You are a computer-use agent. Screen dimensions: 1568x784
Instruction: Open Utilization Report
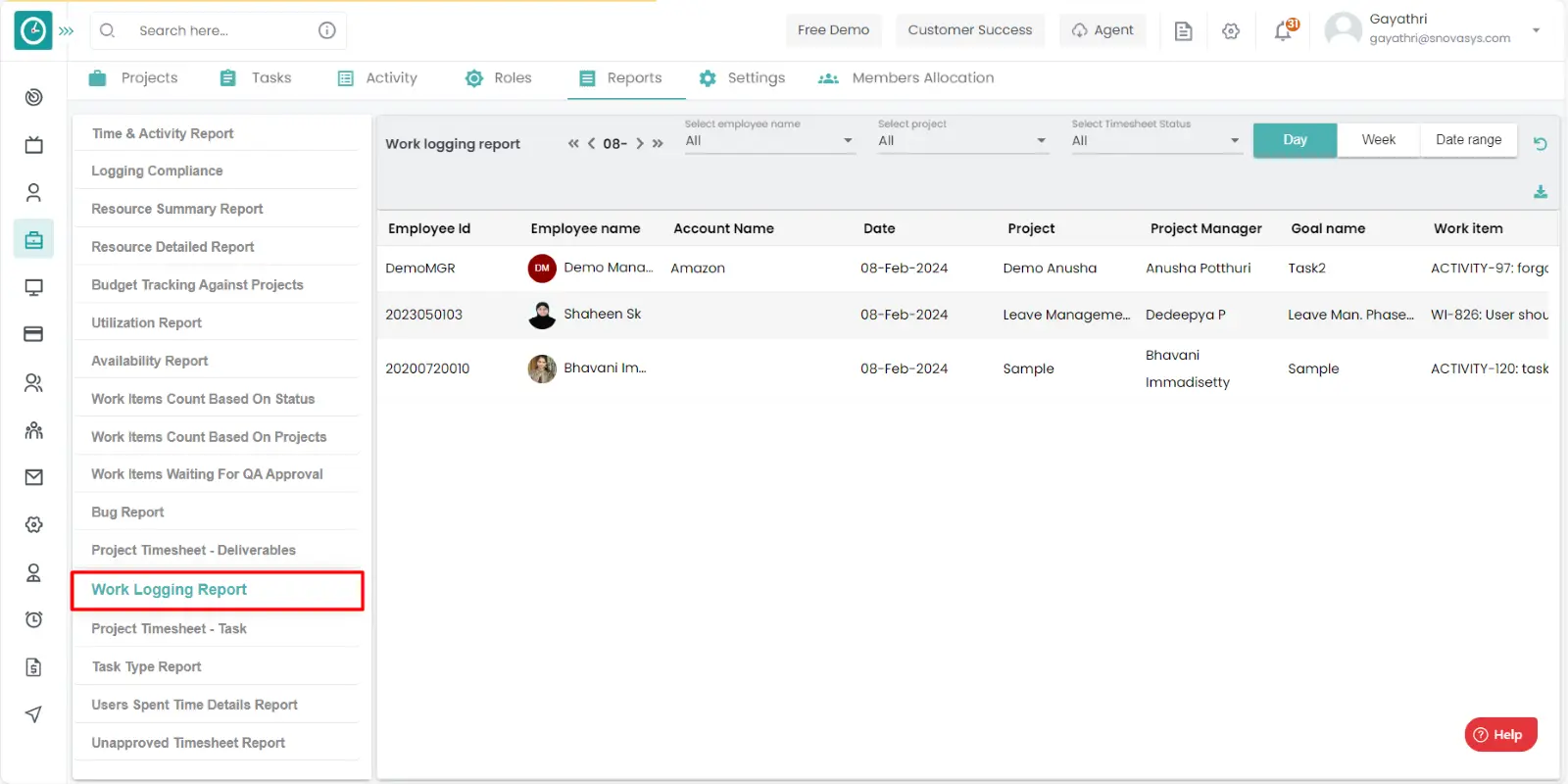146,322
